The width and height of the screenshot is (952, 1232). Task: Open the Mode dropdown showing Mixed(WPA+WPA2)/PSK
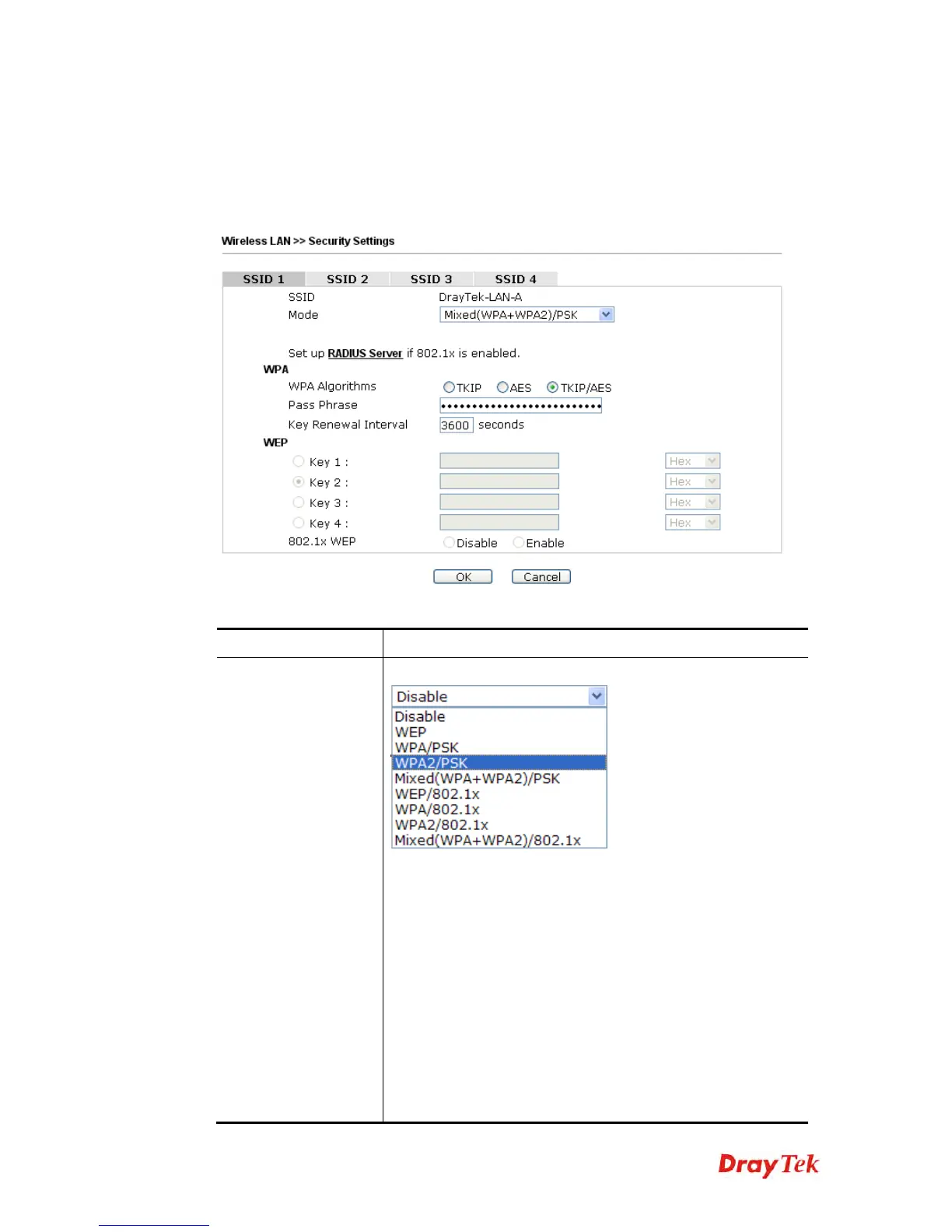(x=527, y=315)
